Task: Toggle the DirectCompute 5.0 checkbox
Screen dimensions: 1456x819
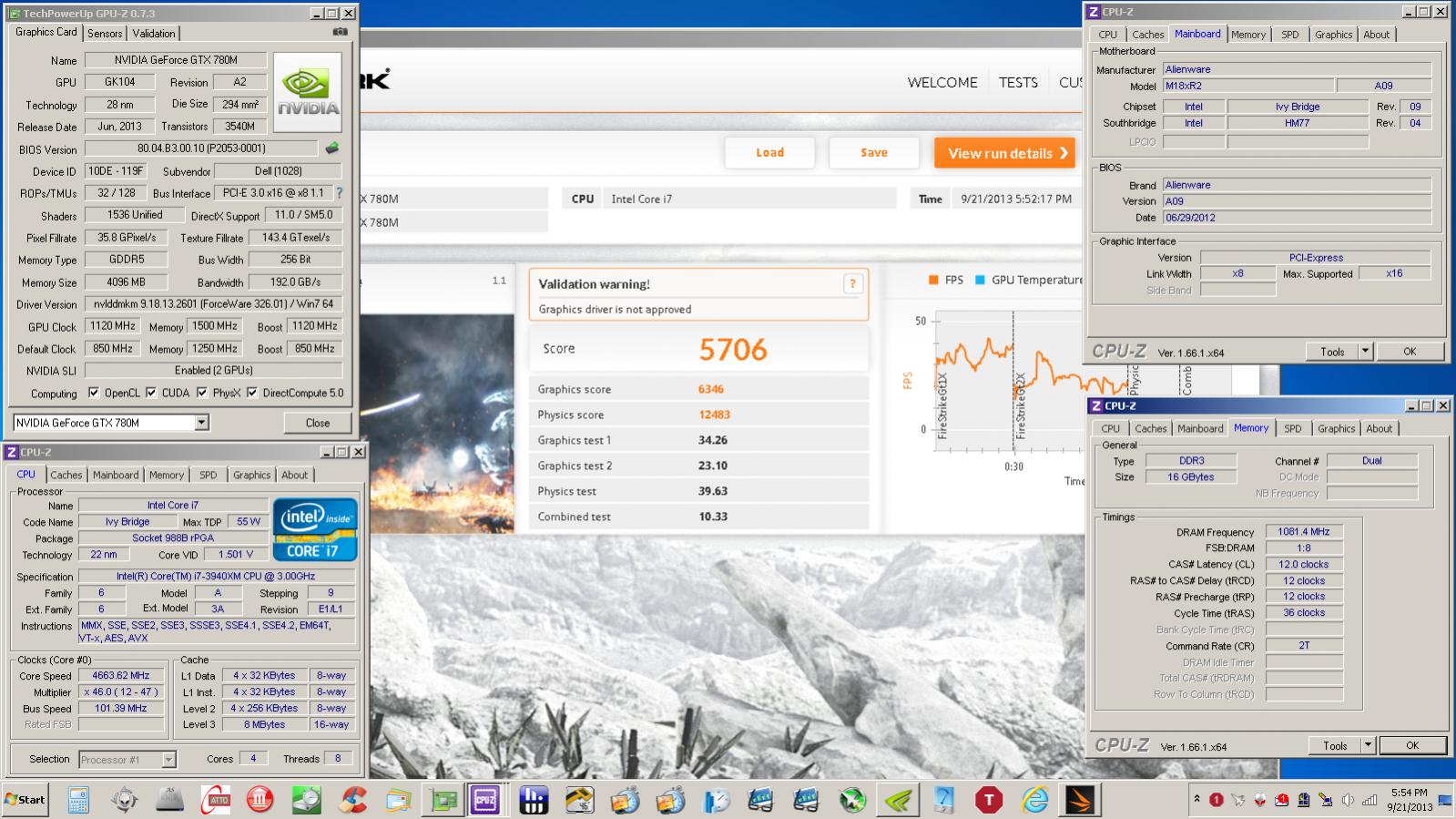Action: point(251,393)
